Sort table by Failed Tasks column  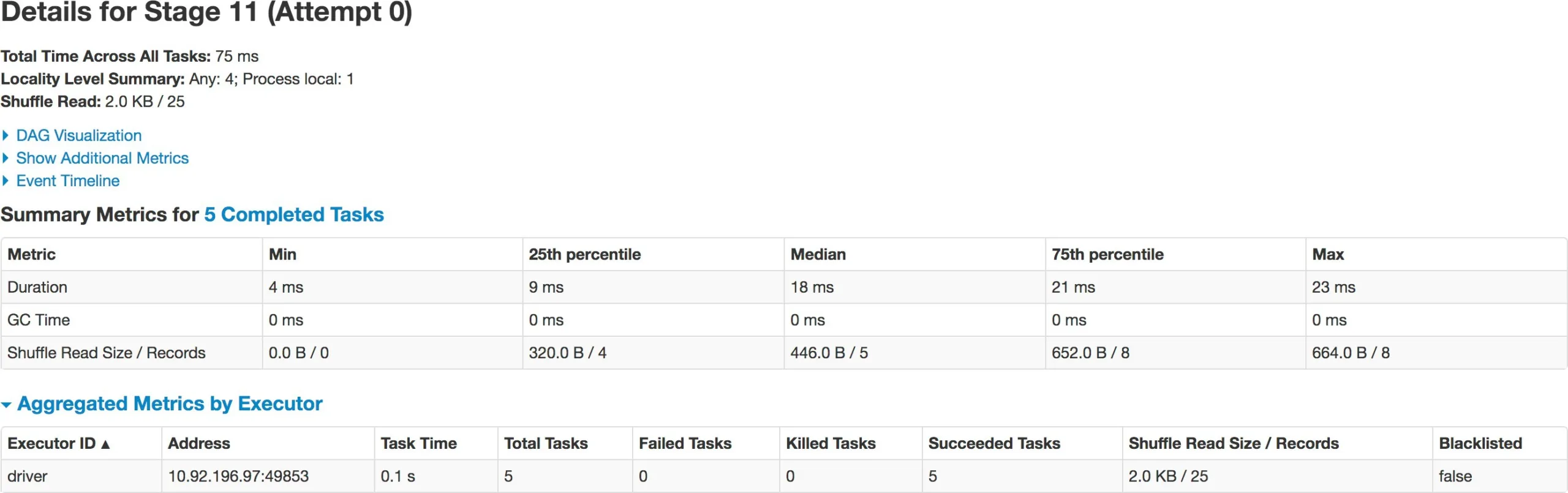[685, 443]
